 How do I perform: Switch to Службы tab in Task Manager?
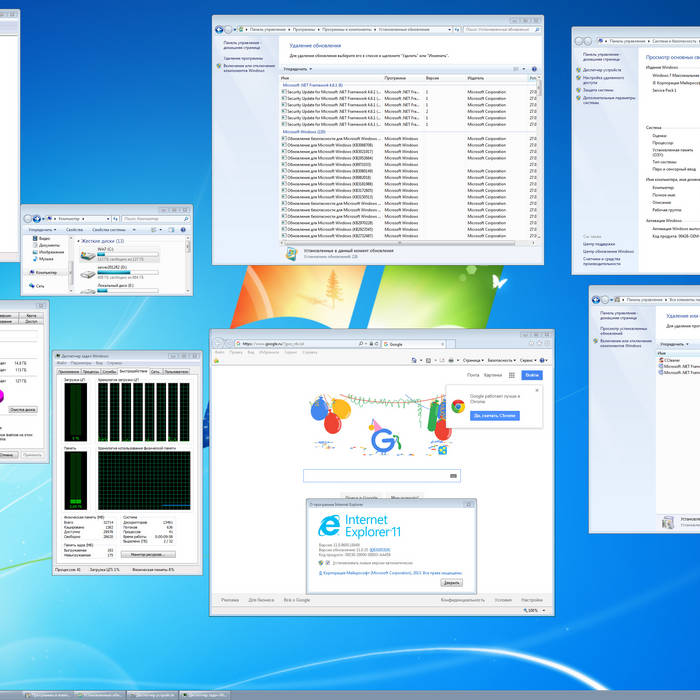[x=109, y=371]
